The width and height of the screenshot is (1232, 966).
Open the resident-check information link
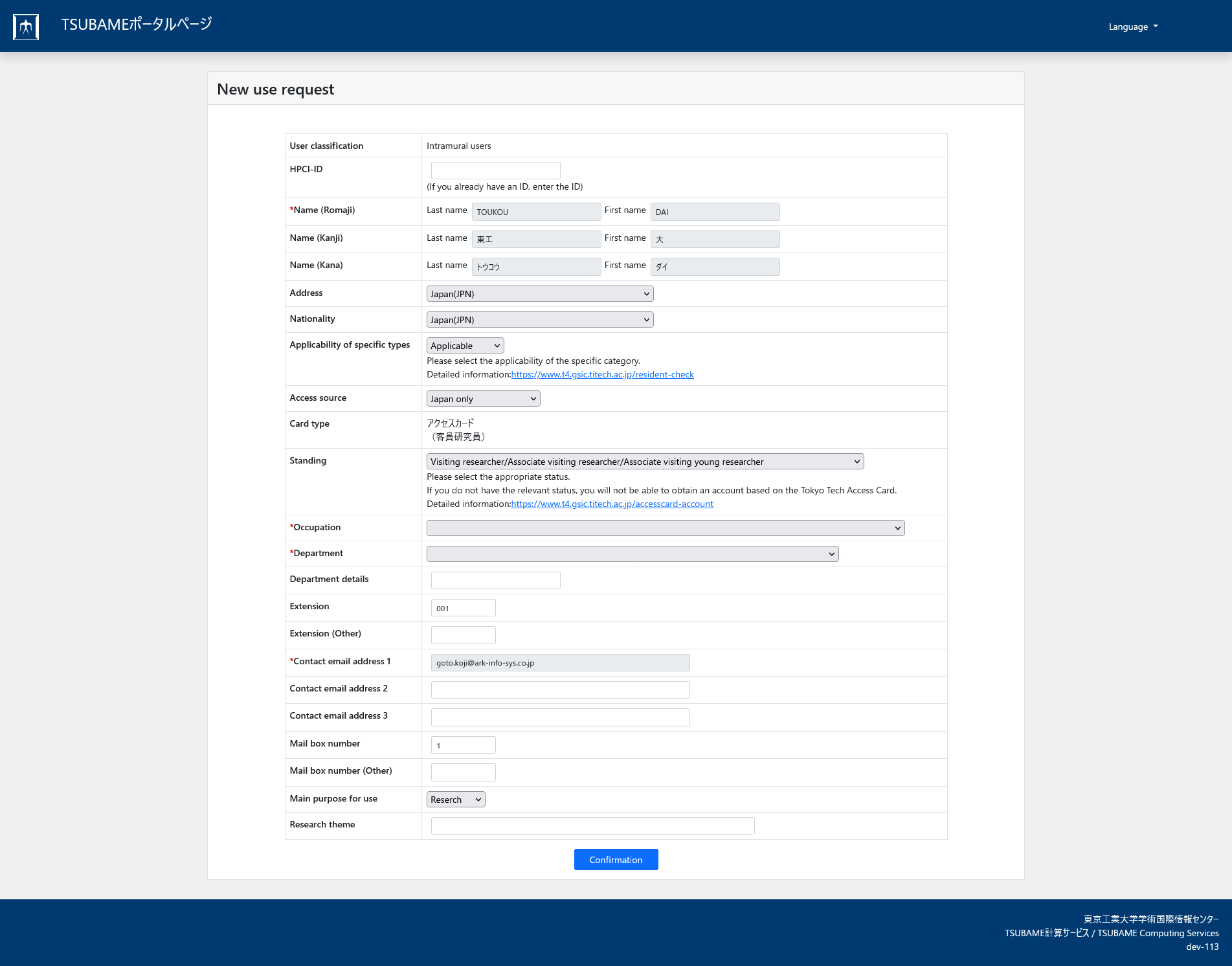point(602,375)
